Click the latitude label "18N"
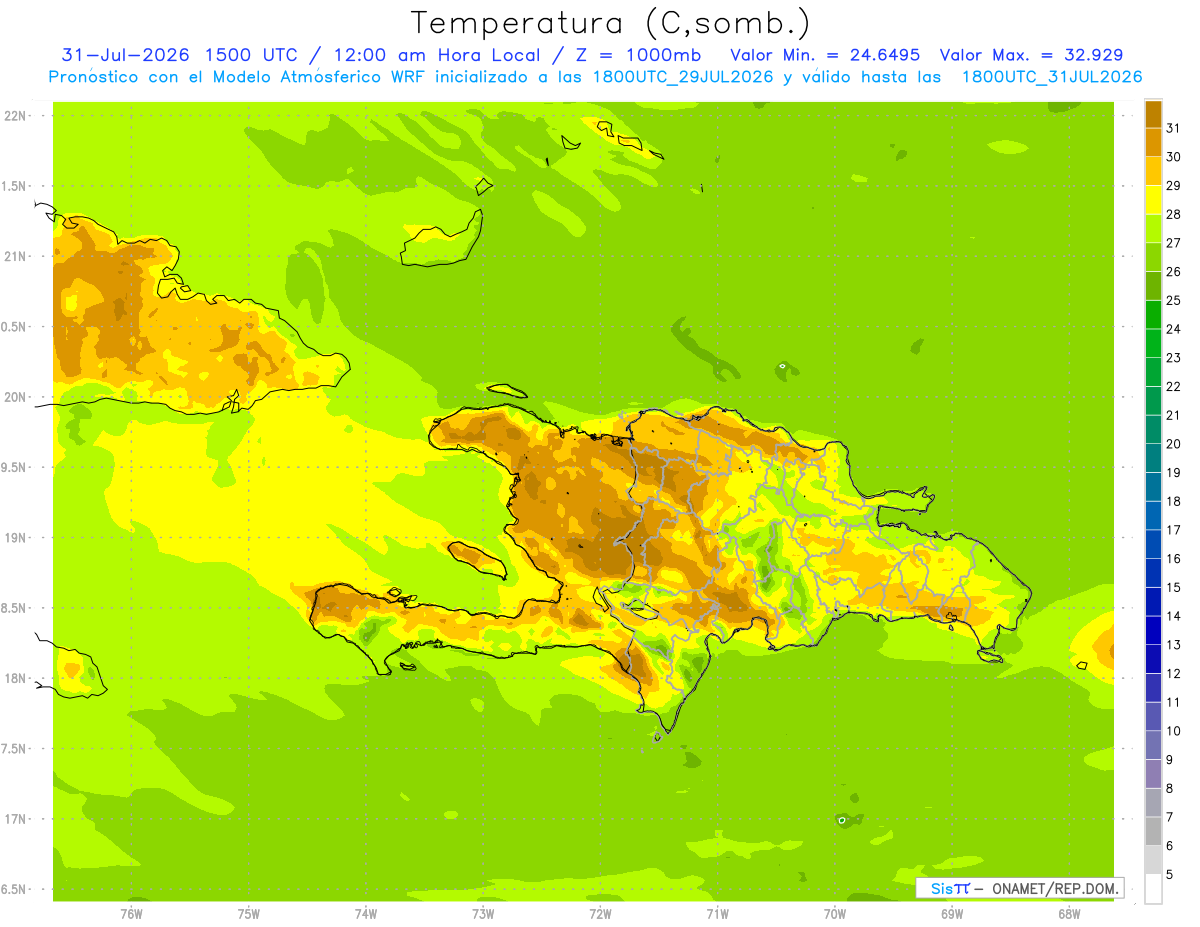The image size is (1200, 927). point(15,678)
